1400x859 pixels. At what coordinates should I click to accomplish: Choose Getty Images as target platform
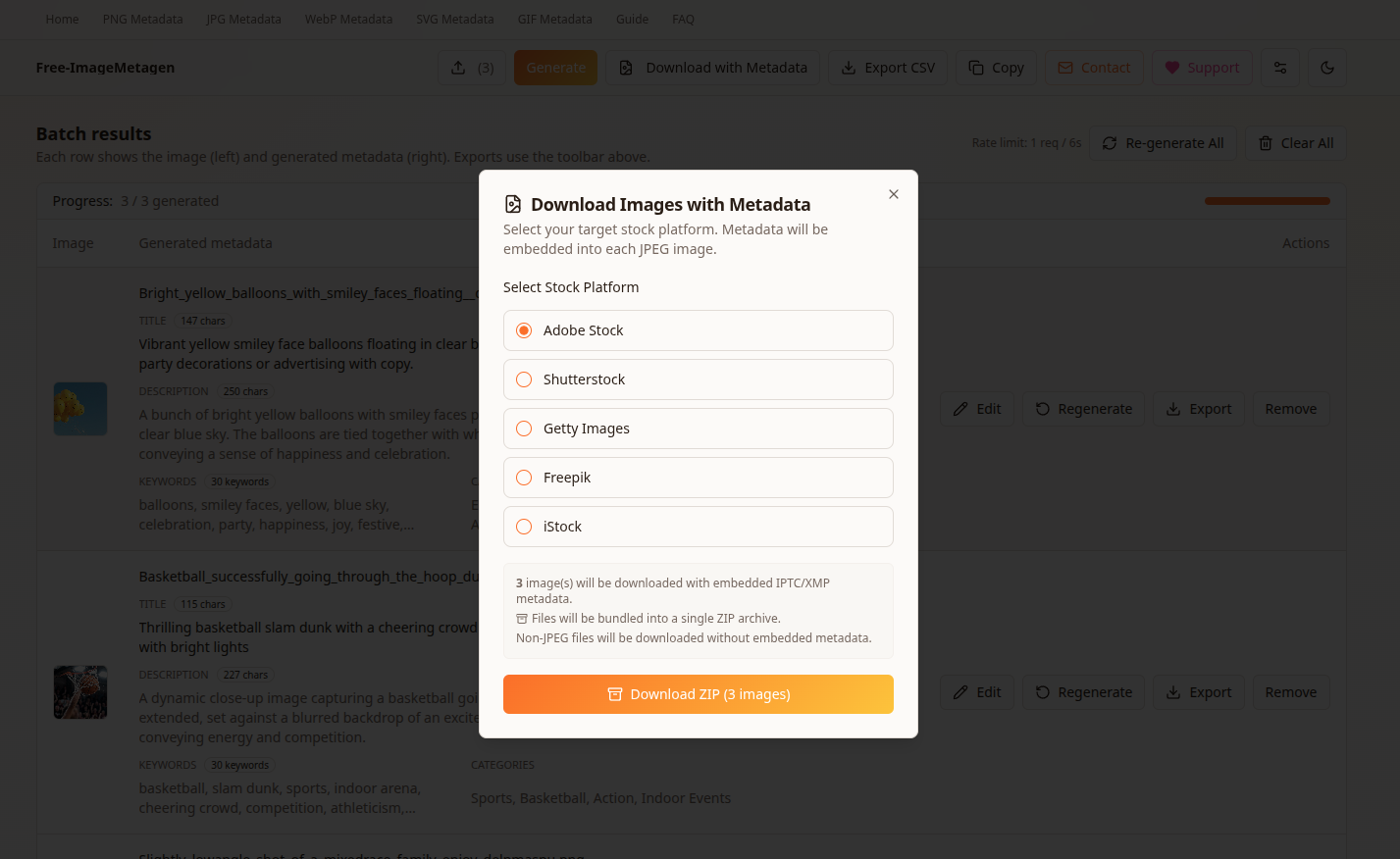pos(524,429)
